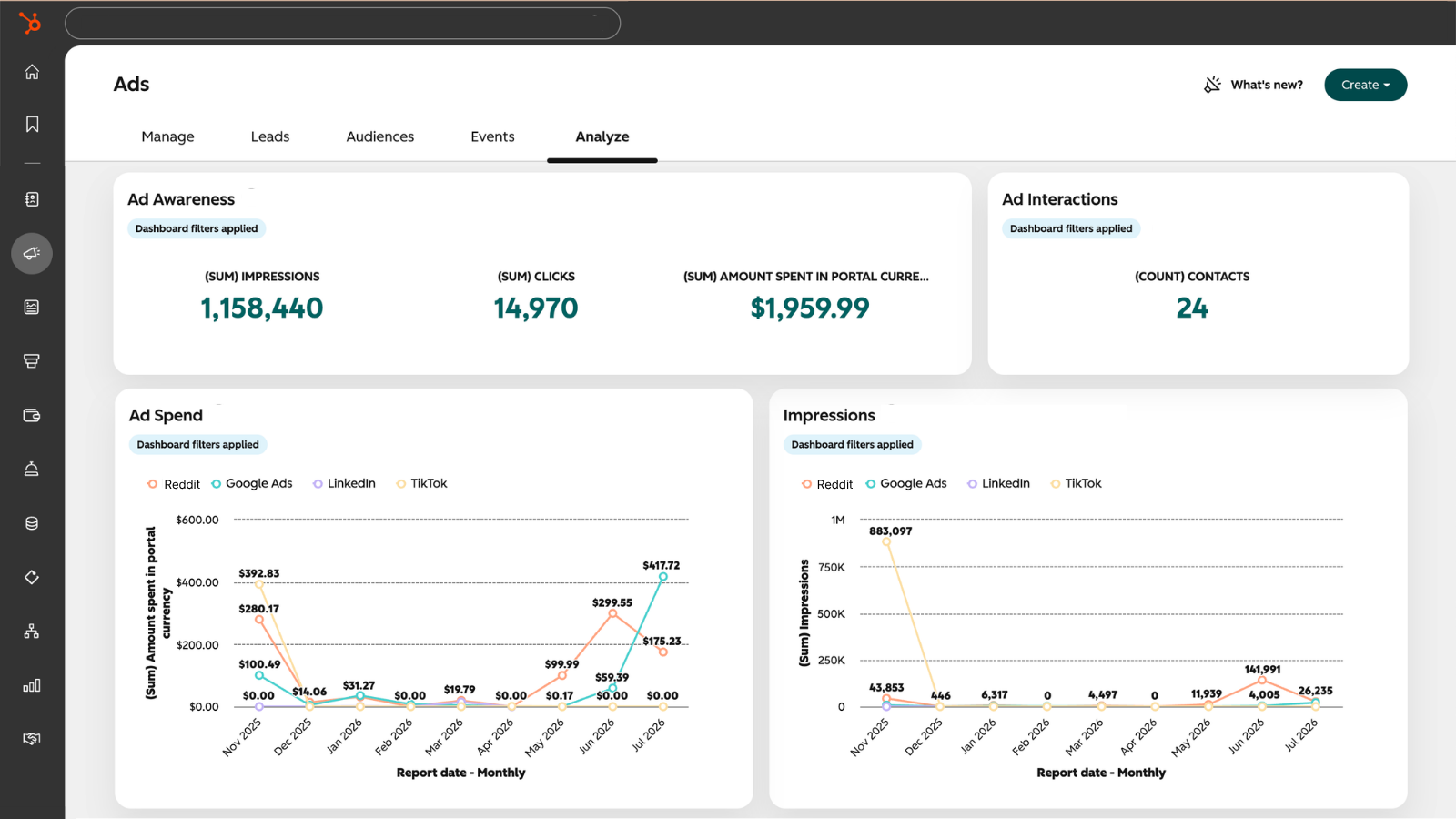Click the What's new? link
The width and height of the screenshot is (1456, 819).
point(1267,85)
